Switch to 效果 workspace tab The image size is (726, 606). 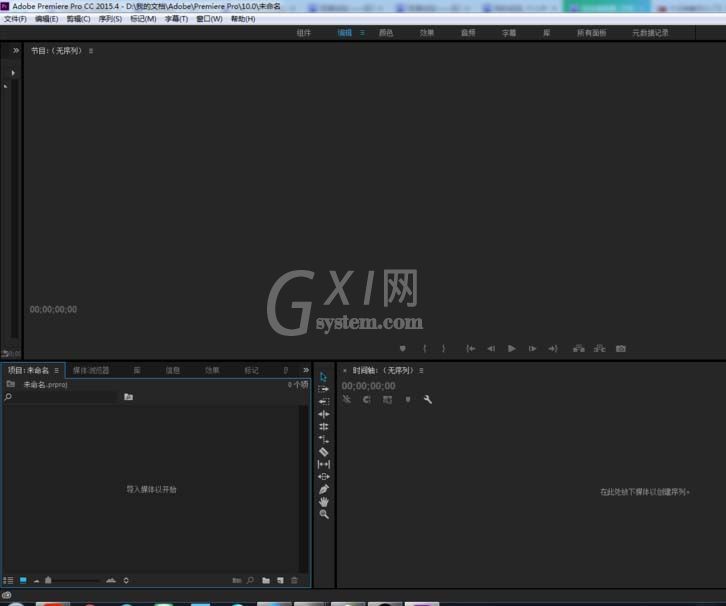coord(427,33)
